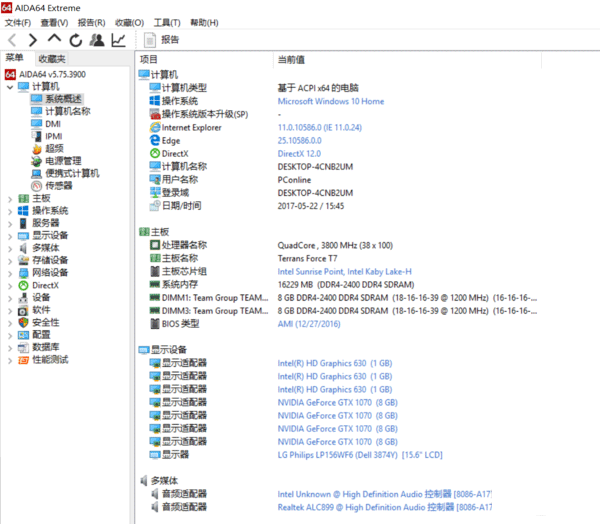Click the Forward navigation arrow
600x524 pixels.
33,40
